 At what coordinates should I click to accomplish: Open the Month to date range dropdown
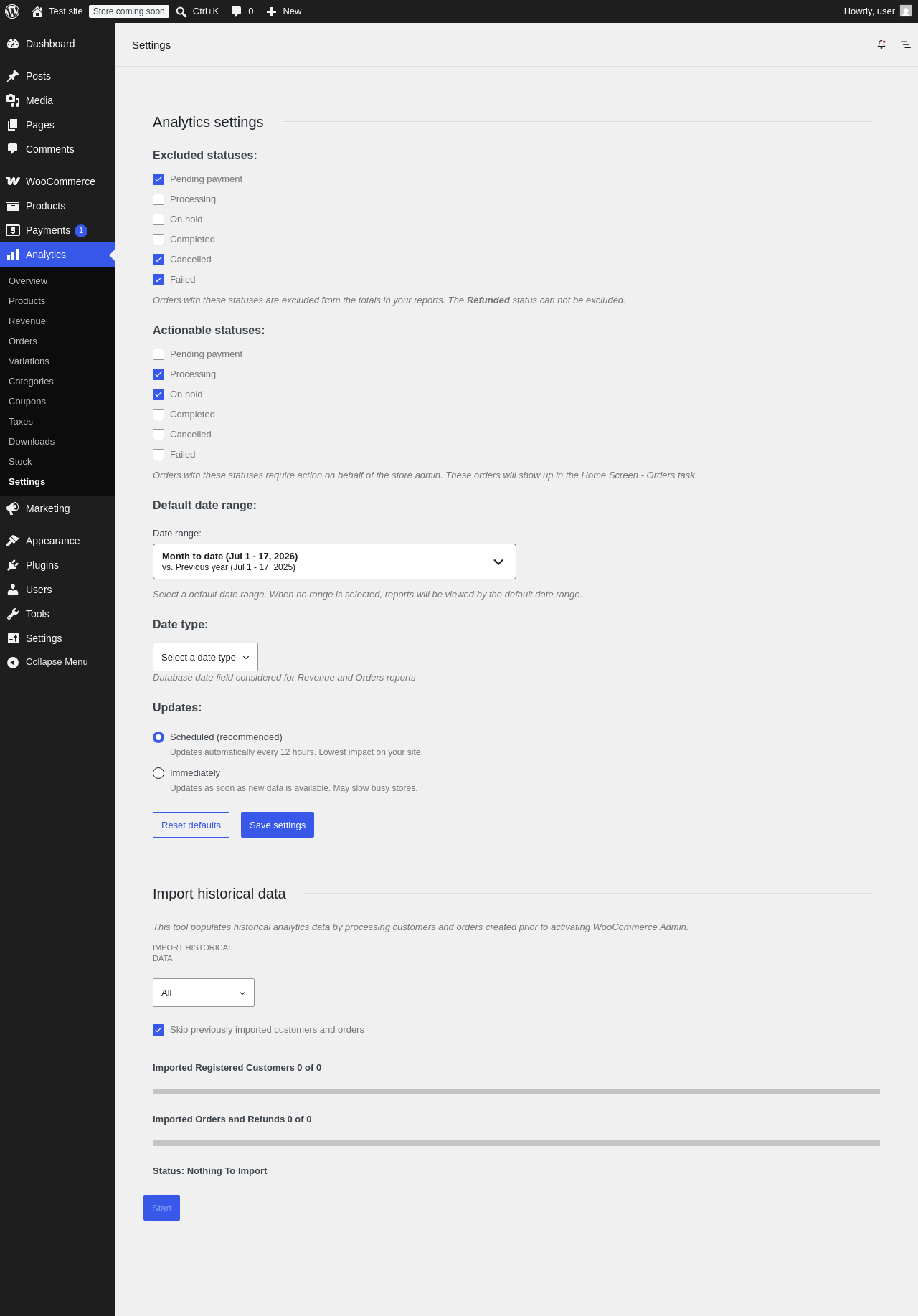334,562
